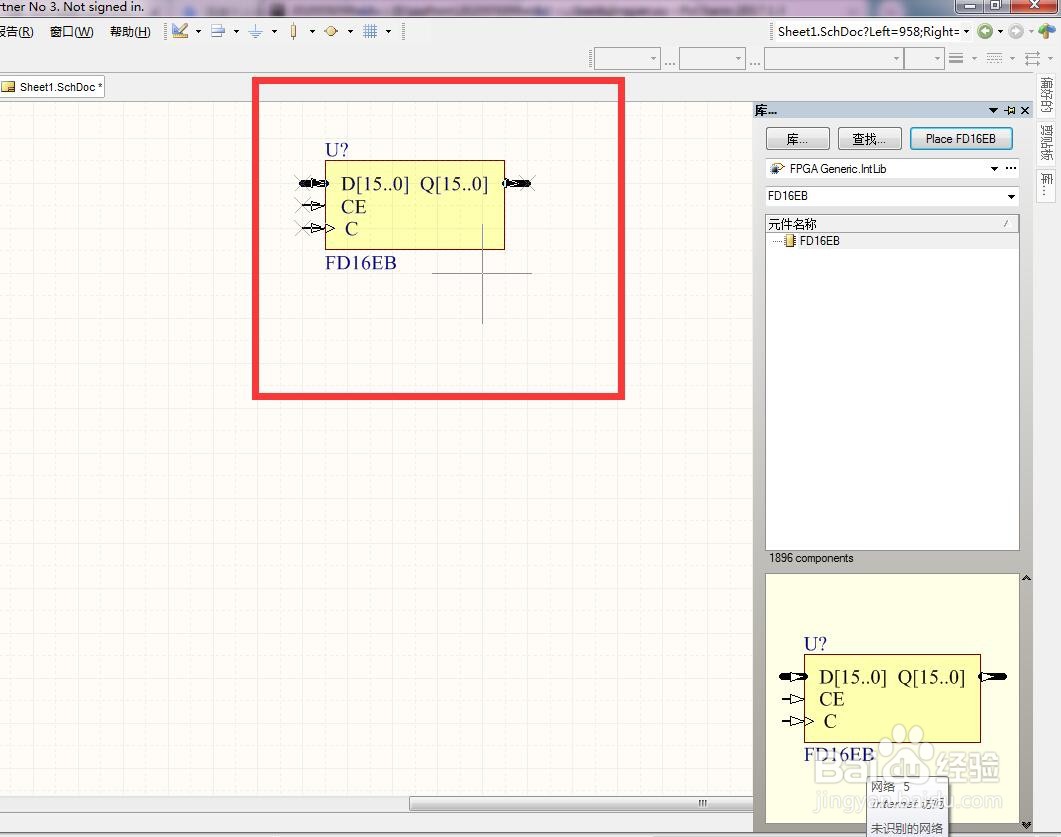The height and width of the screenshot is (837, 1061).
Task: Expand the power sources dropdown arrow
Action: (274, 31)
